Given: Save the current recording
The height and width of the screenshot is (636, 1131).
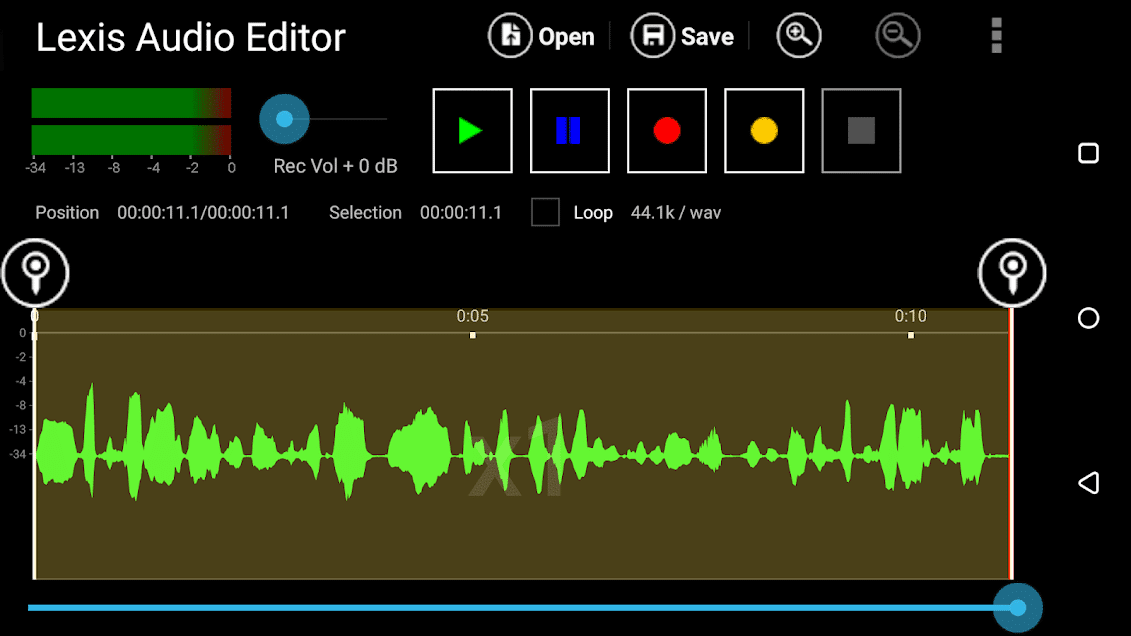Looking at the screenshot, I should click(683, 37).
